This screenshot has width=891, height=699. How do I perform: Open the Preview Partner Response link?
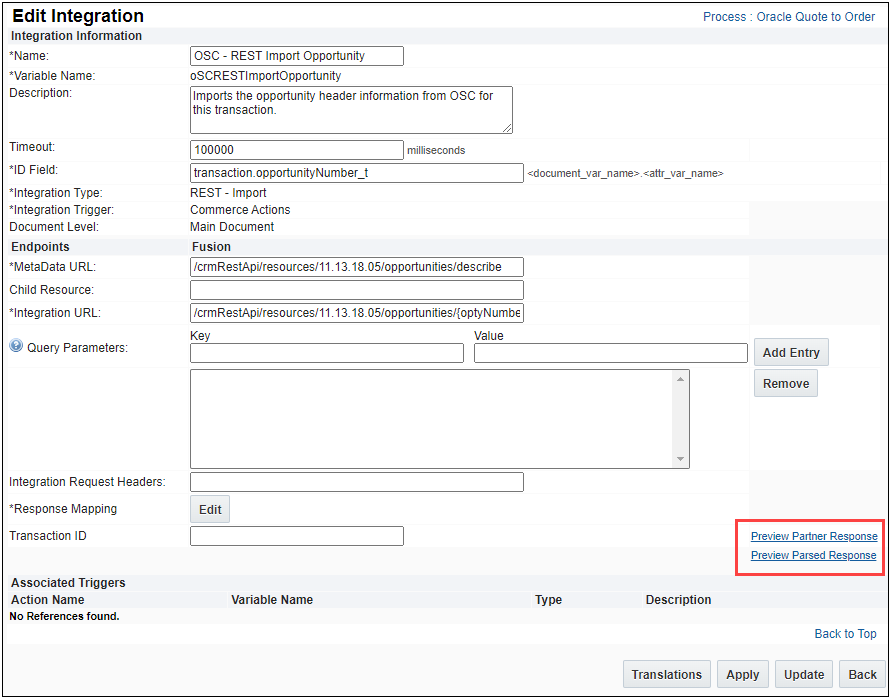(x=813, y=537)
